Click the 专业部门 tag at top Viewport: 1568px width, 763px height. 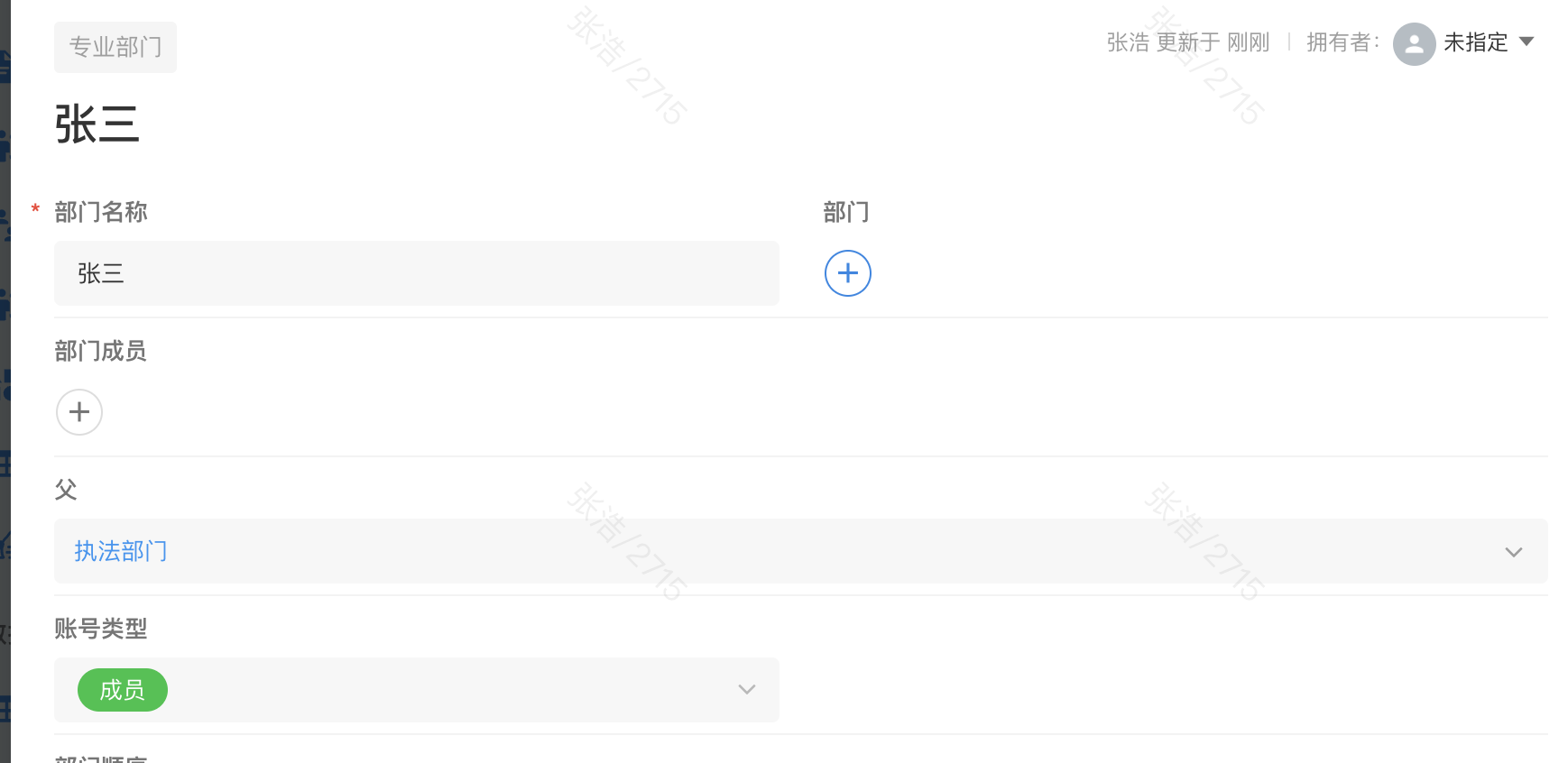tap(115, 47)
